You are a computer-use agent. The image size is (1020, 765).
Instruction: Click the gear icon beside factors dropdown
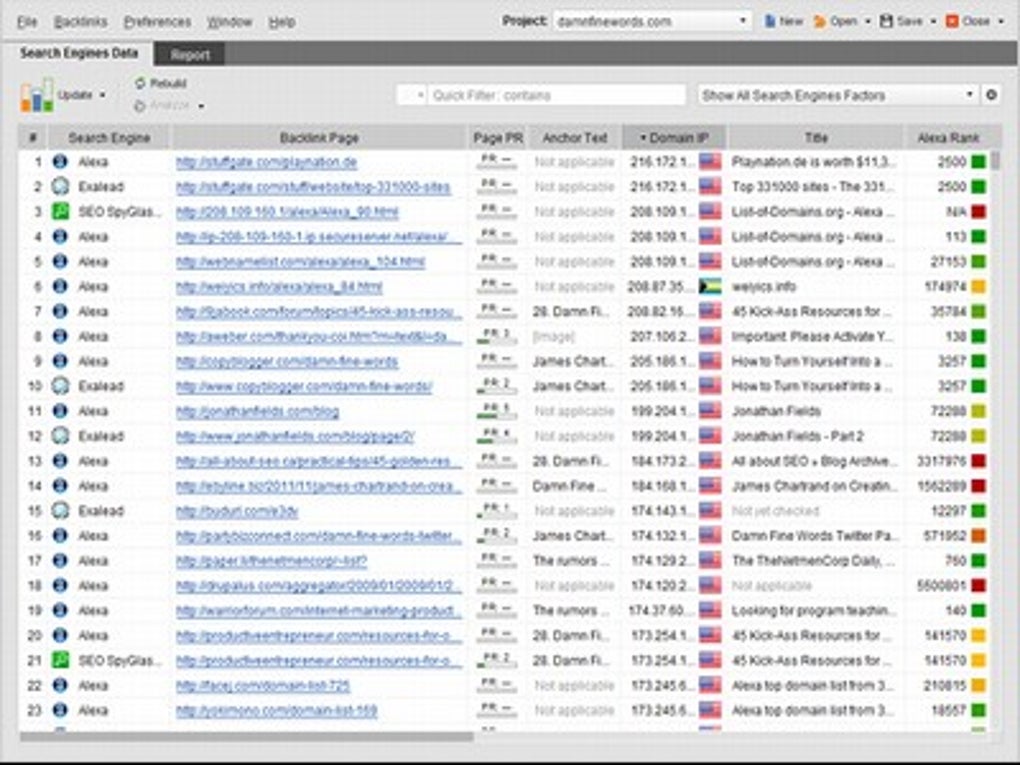point(991,95)
